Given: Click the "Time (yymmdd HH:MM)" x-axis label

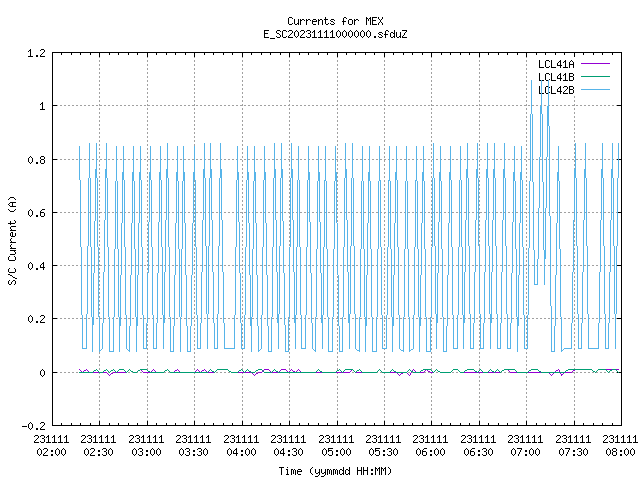Looking at the screenshot, I should 335,471.
